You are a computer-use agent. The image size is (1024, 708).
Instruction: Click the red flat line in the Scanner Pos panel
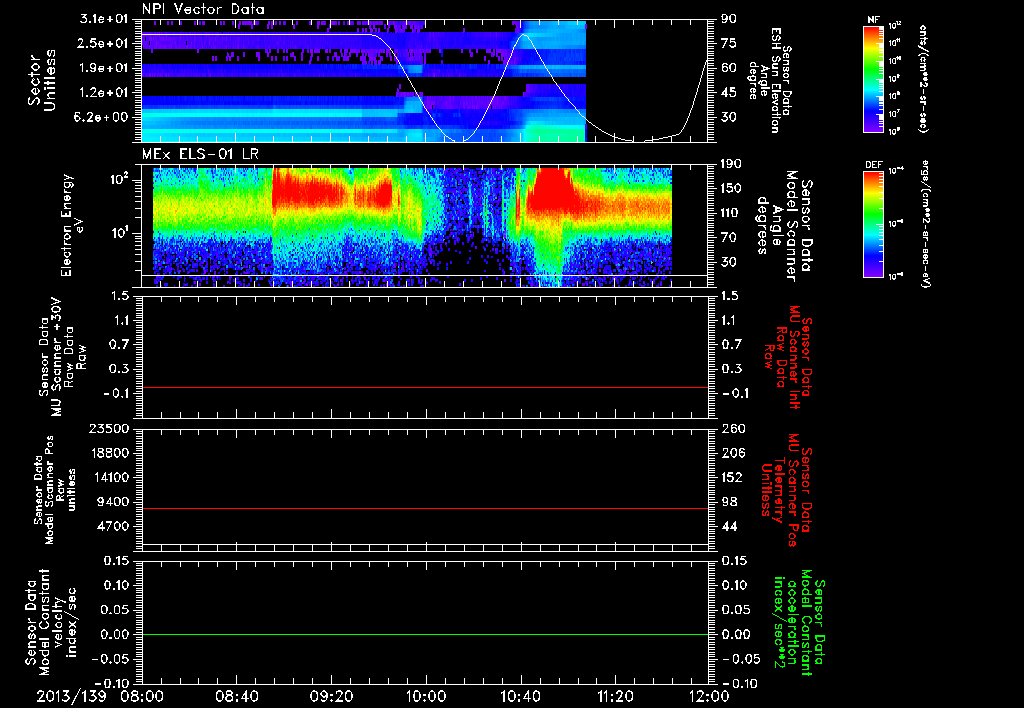pyautogui.click(x=425, y=508)
